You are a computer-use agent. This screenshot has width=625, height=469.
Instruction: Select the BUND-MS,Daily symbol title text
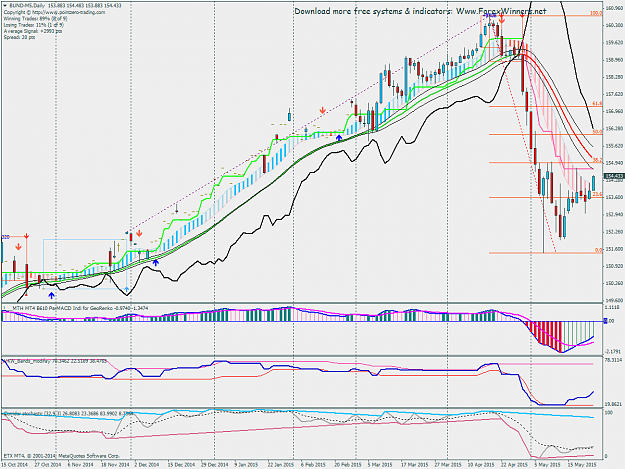[27, 6]
